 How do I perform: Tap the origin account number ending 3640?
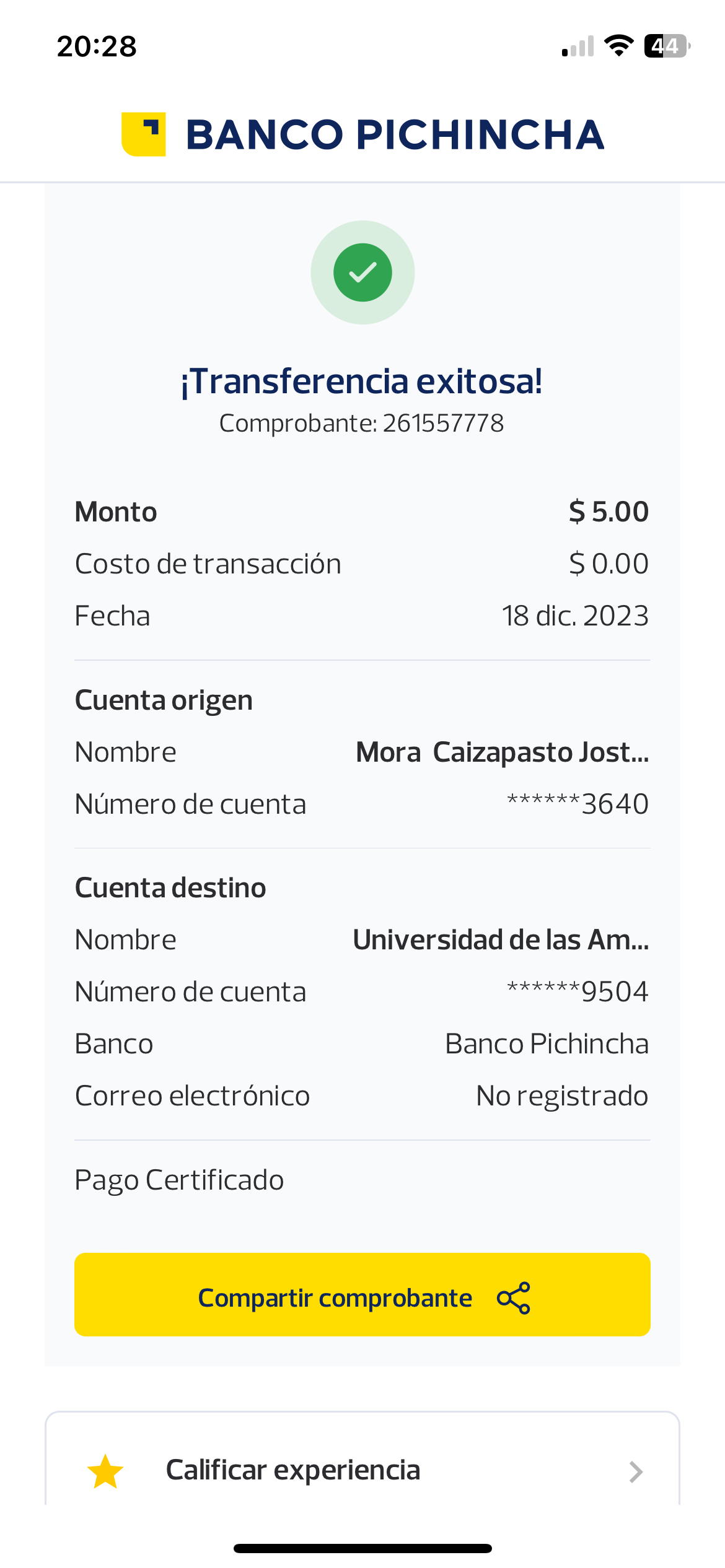coord(578,804)
